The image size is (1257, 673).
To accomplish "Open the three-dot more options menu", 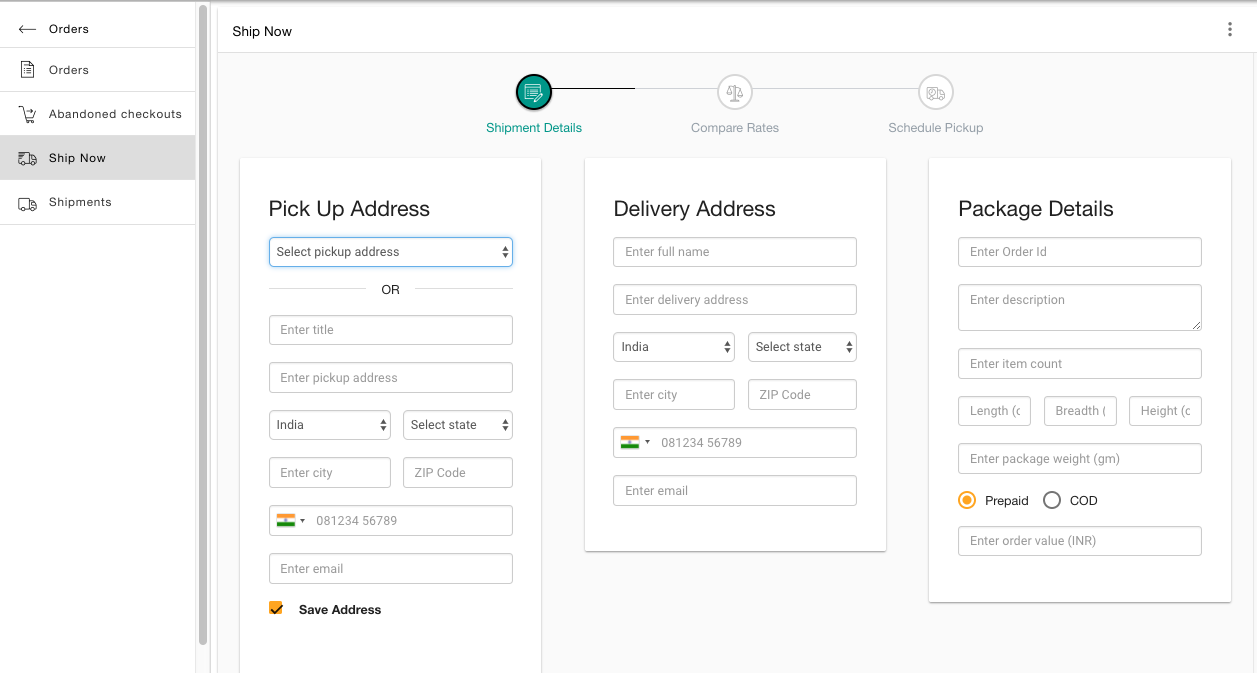I will (1230, 30).
